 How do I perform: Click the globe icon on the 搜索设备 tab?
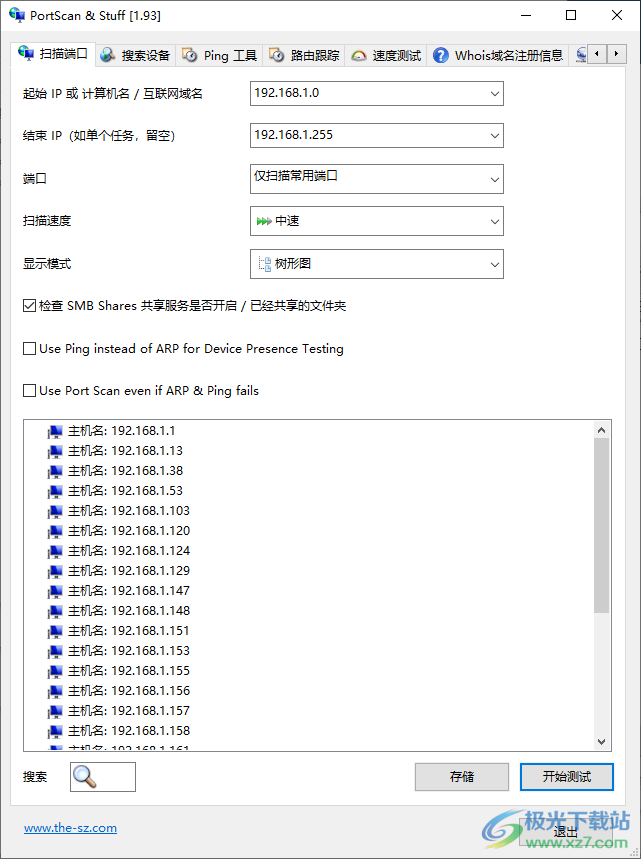pos(108,55)
